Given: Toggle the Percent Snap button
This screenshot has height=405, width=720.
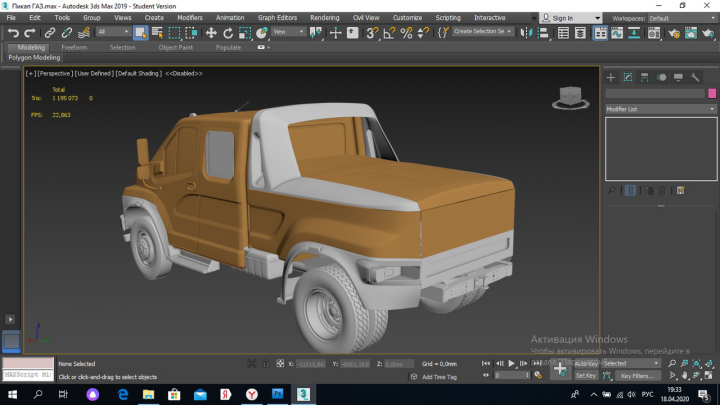Looking at the screenshot, I should (406, 32).
